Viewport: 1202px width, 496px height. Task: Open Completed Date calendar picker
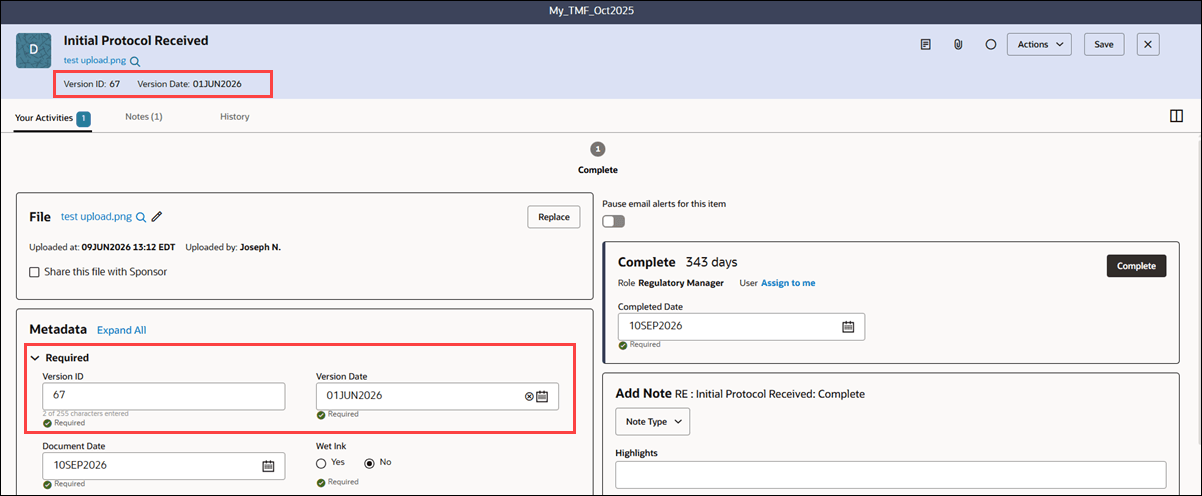point(848,326)
